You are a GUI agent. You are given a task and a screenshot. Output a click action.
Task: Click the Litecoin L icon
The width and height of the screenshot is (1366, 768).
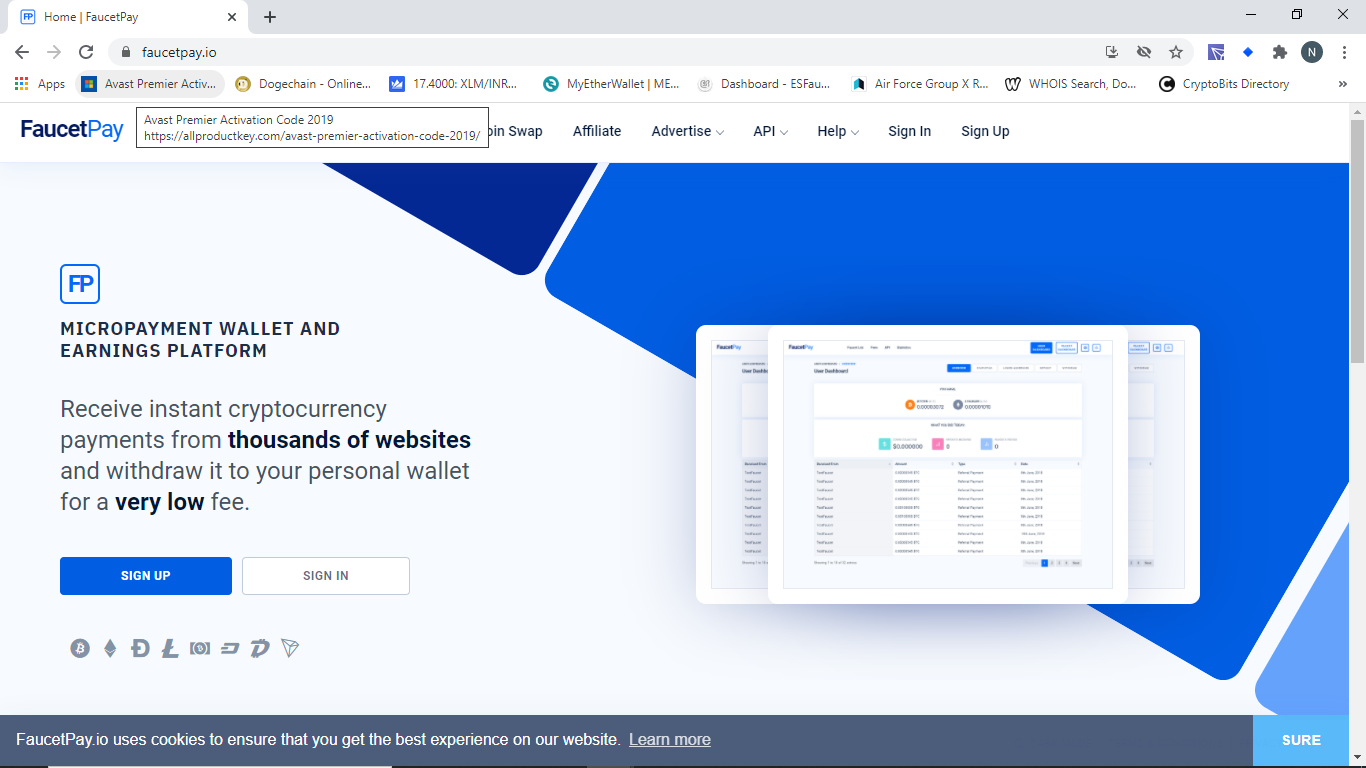[x=170, y=648]
